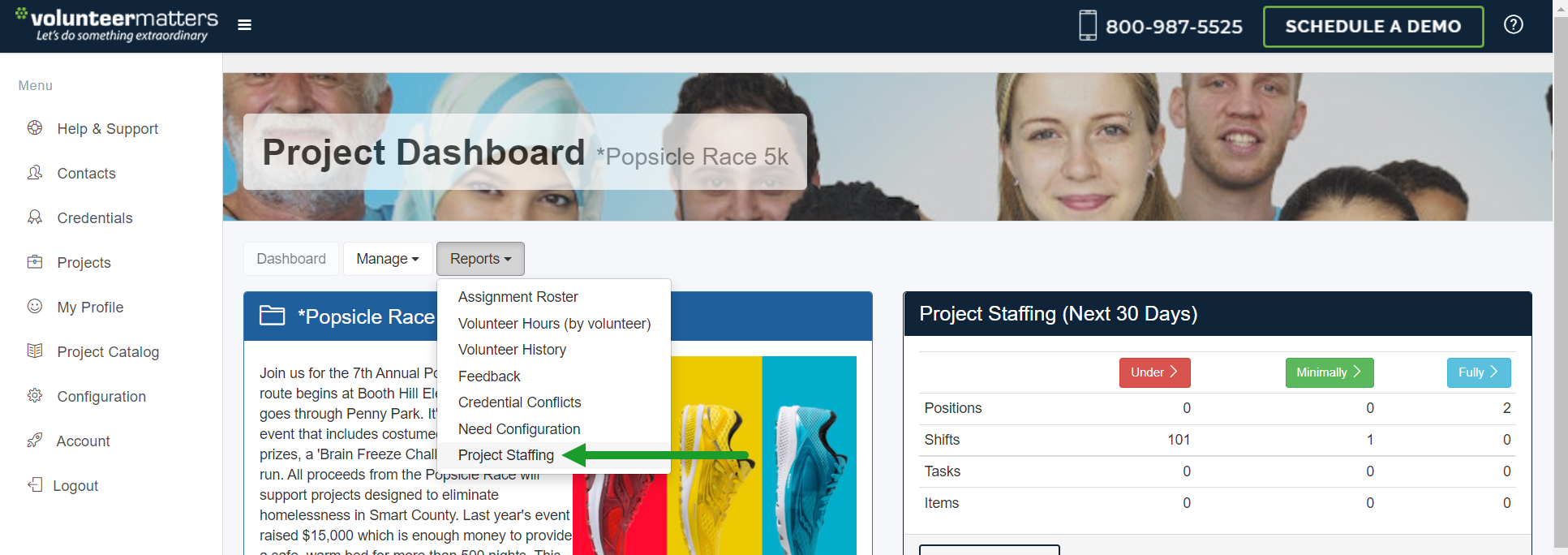Select Project Staffing report
This screenshot has height=555, width=1568.
click(x=506, y=455)
